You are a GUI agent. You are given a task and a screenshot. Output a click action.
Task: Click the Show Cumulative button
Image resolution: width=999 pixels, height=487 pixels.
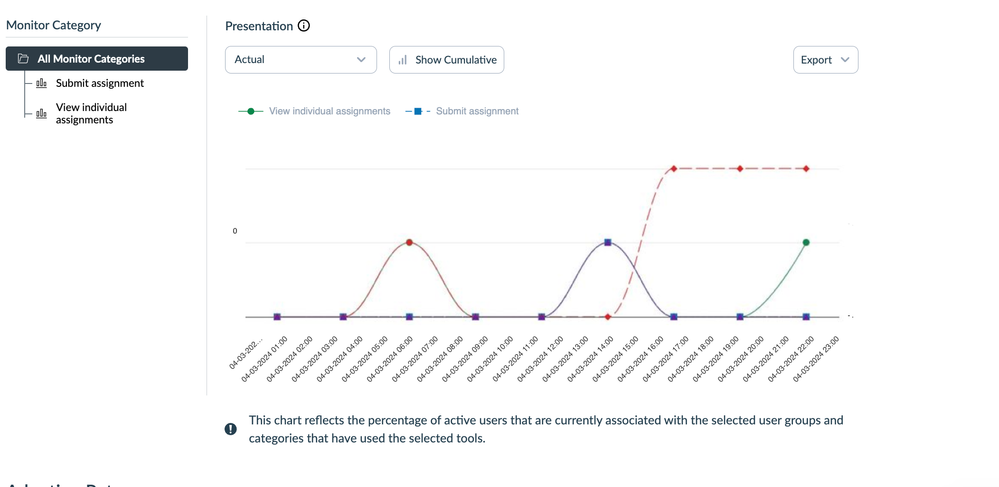(x=447, y=59)
